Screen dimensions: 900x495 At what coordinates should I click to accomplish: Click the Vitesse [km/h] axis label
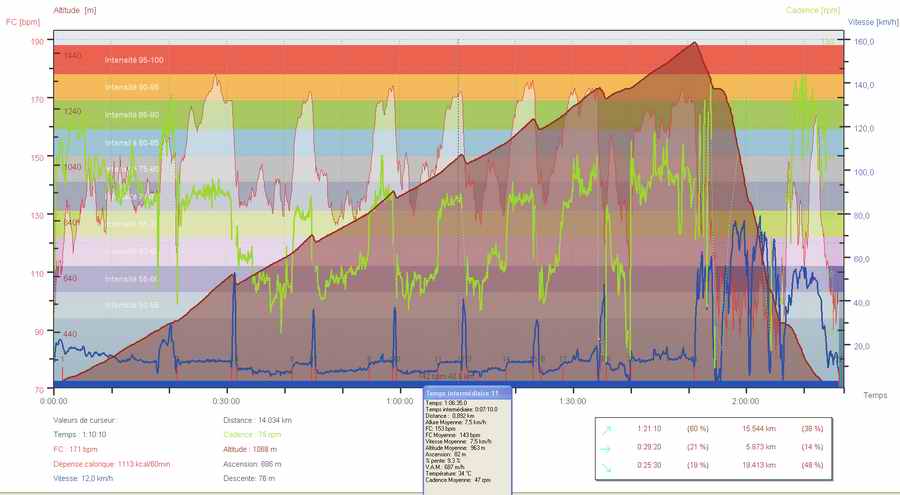[x=873, y=21]
